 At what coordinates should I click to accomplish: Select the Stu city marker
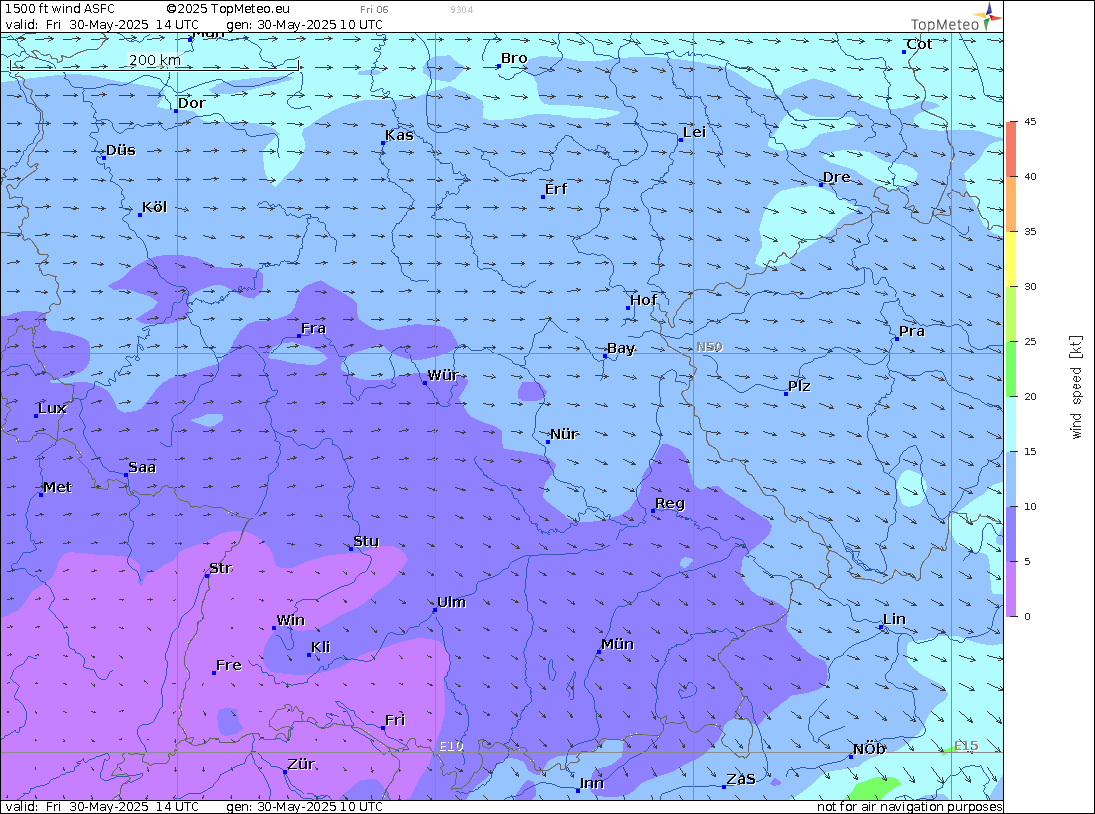[351, 549]
